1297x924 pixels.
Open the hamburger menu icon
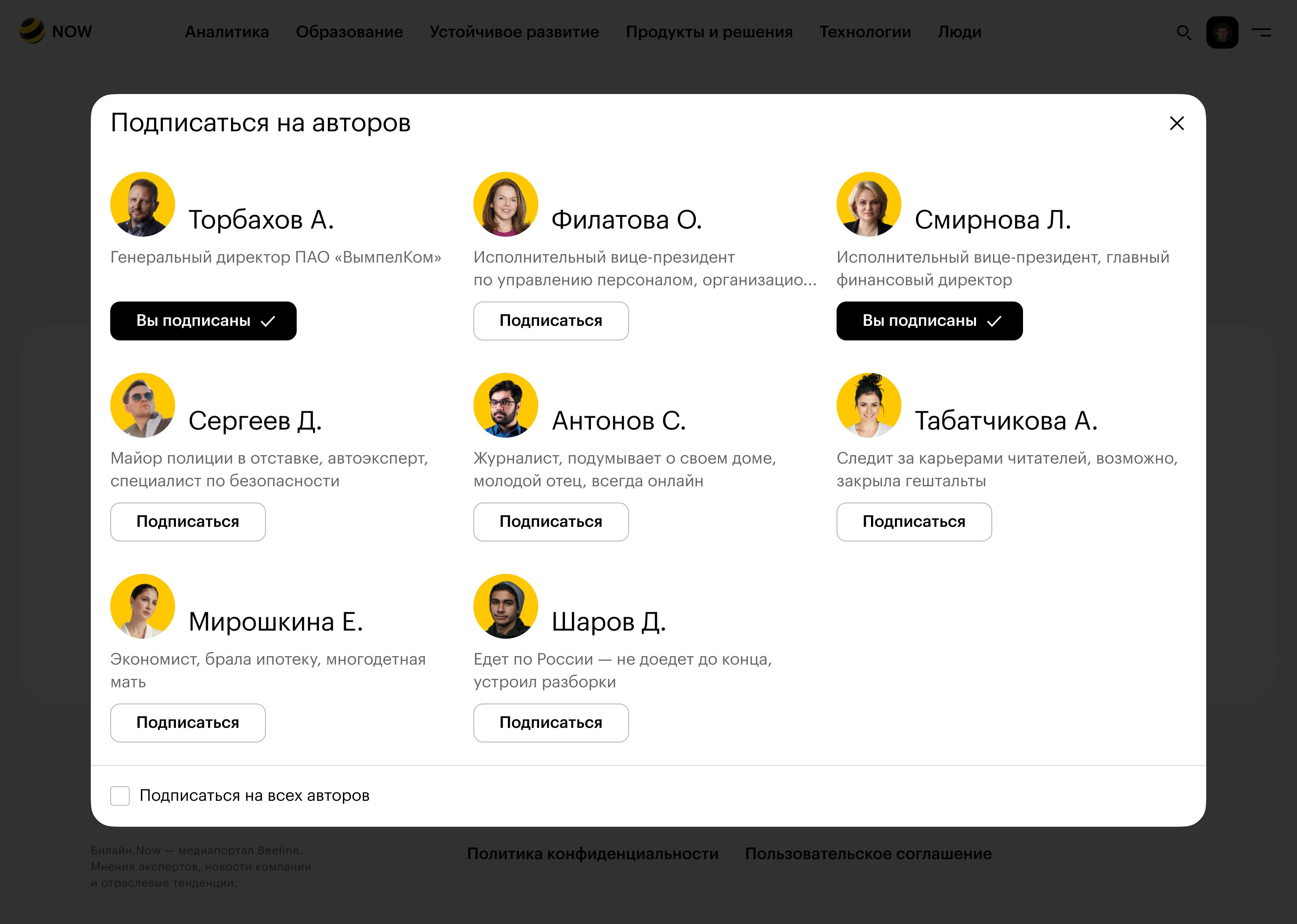pyautogui.click(x=1261, y=32)
